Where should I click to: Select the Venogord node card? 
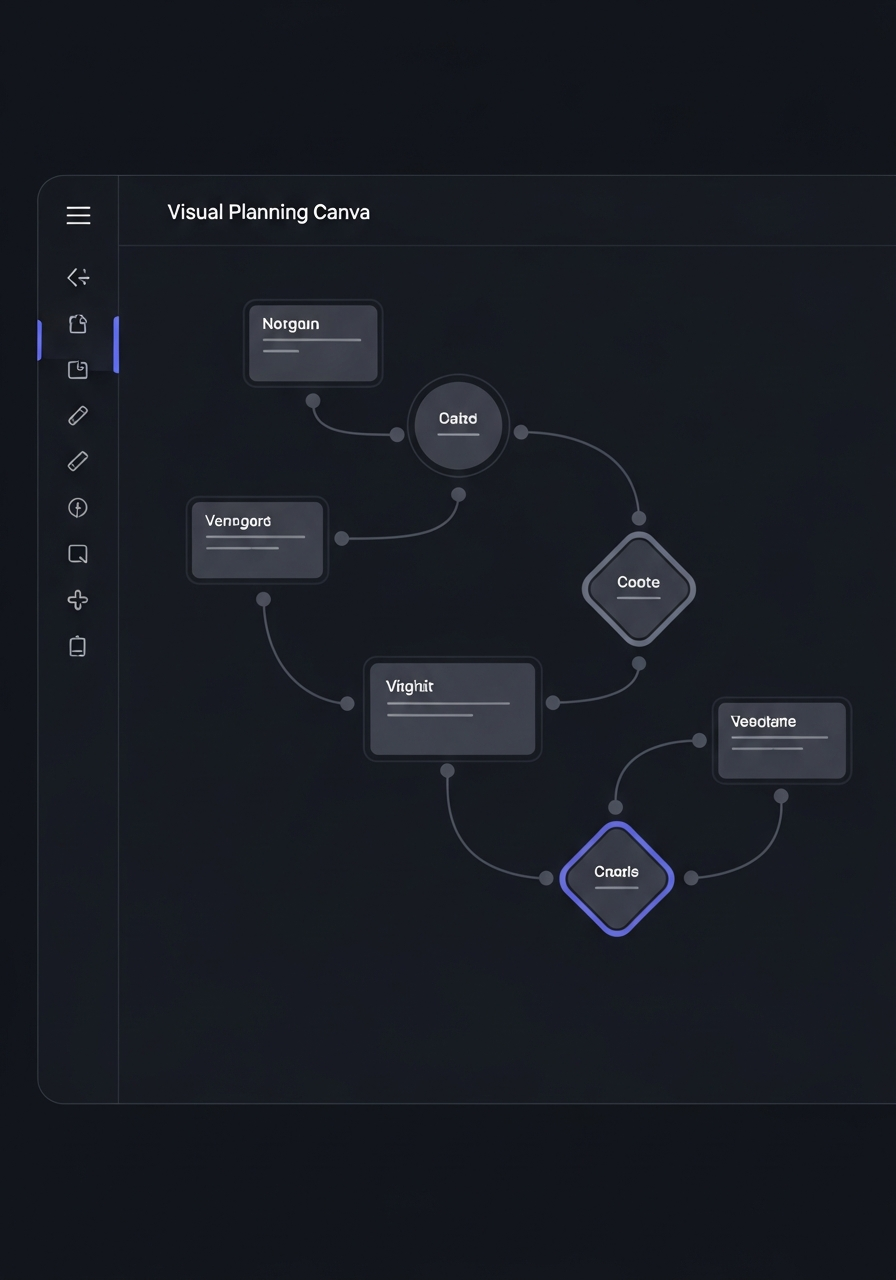(x=257, y=540)
